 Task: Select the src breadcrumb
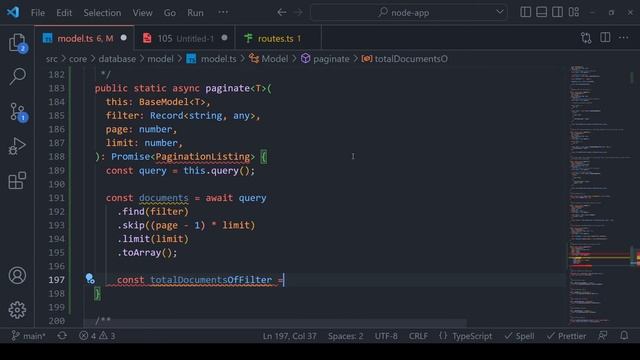pyautogui.click(x=51, y=59)
